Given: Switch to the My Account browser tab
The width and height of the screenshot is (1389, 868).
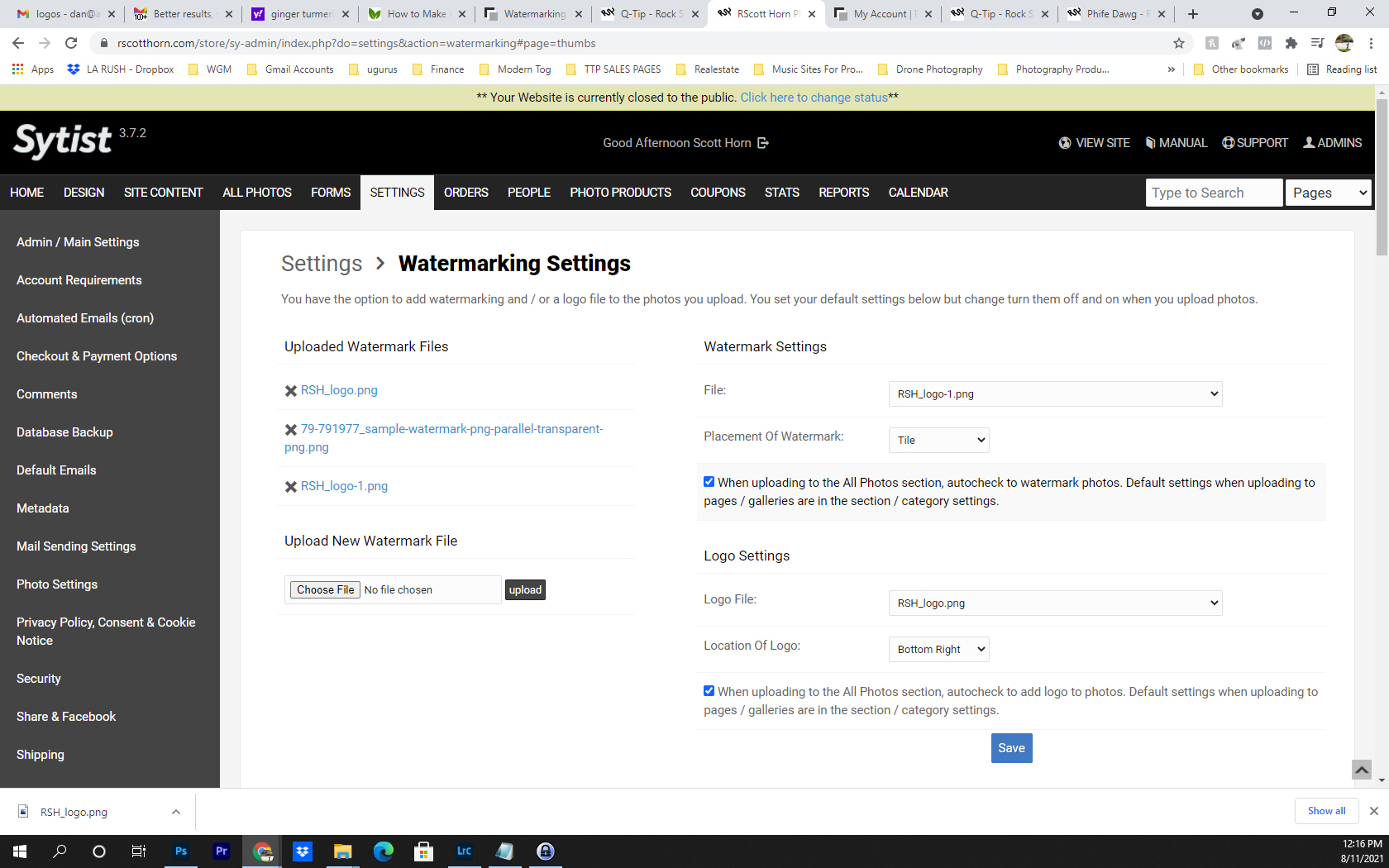Looking at the screenshot, I should pos(882,14).
